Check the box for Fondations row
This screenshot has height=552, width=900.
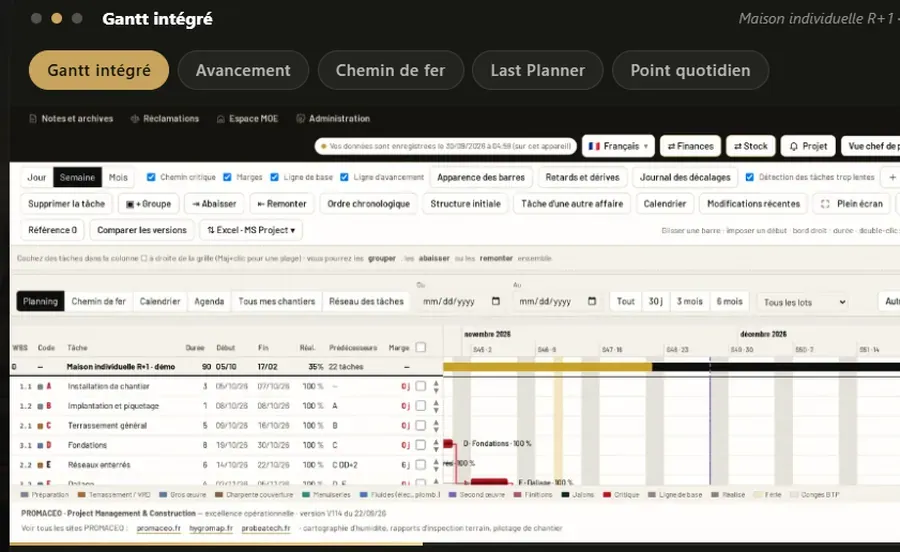421,445
